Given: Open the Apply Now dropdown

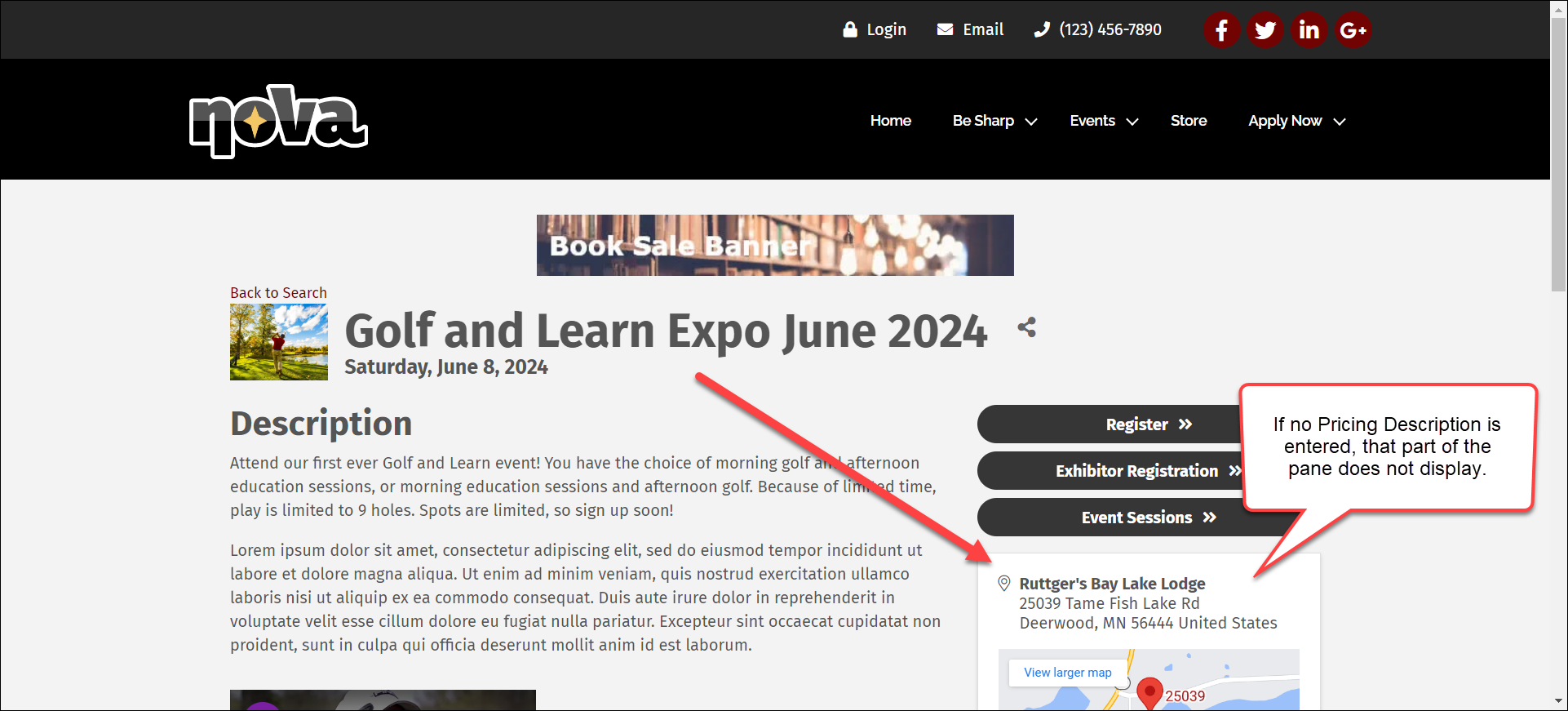Looking at the screenshot, I should coord(1296,121).
